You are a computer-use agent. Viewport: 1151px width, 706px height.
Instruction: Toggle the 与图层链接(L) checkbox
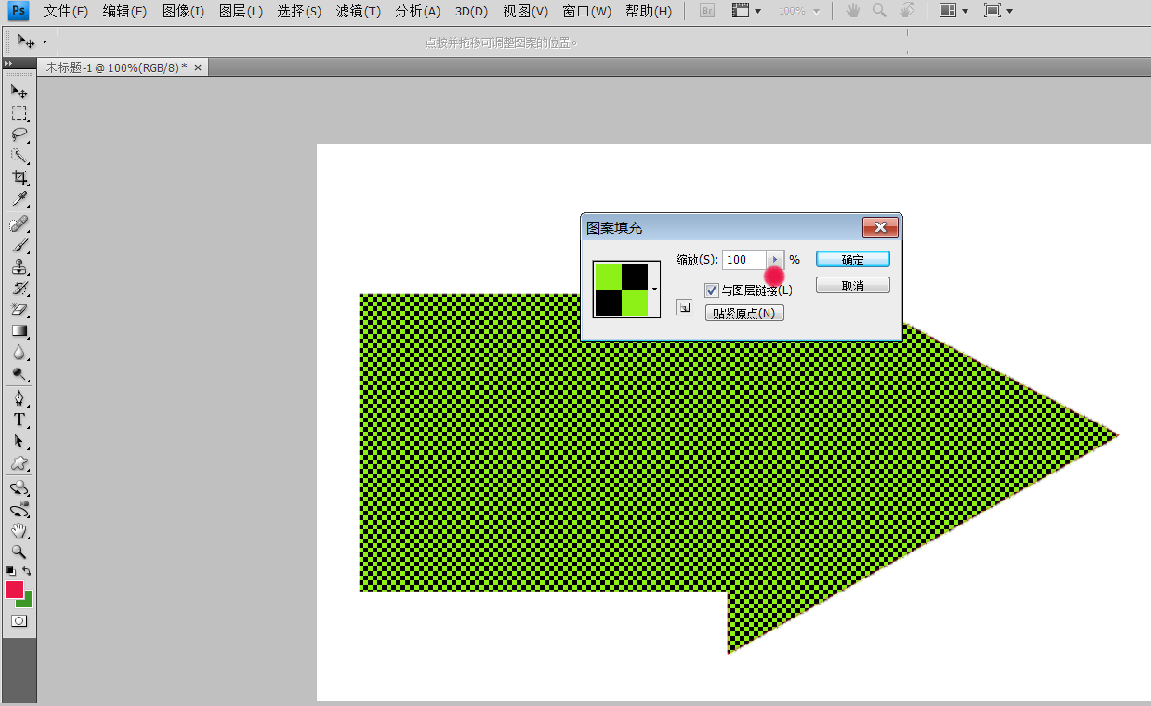pyautogui.click(x=711, y=291)
